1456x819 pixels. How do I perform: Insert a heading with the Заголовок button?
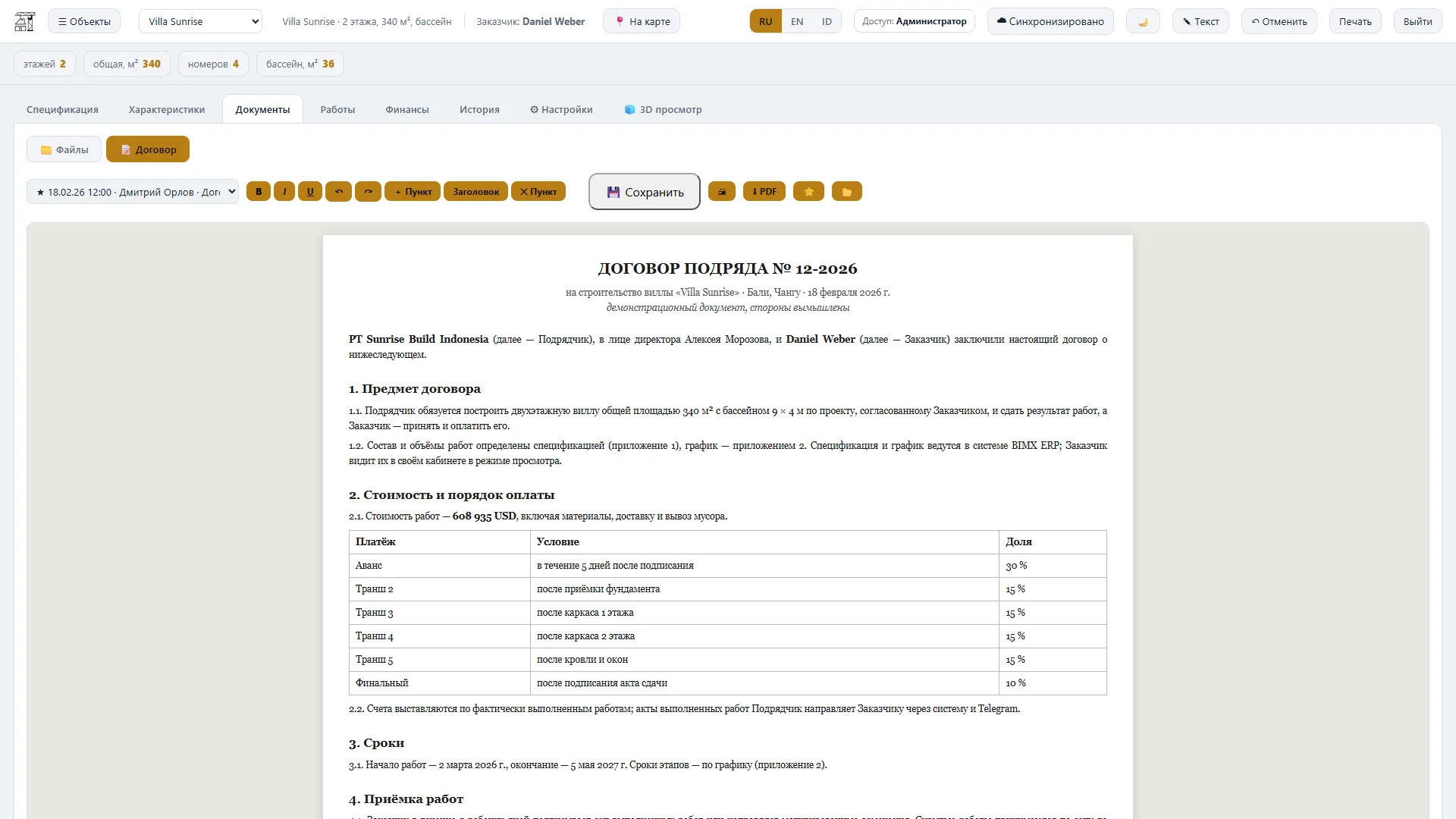(x=476, y=192)
